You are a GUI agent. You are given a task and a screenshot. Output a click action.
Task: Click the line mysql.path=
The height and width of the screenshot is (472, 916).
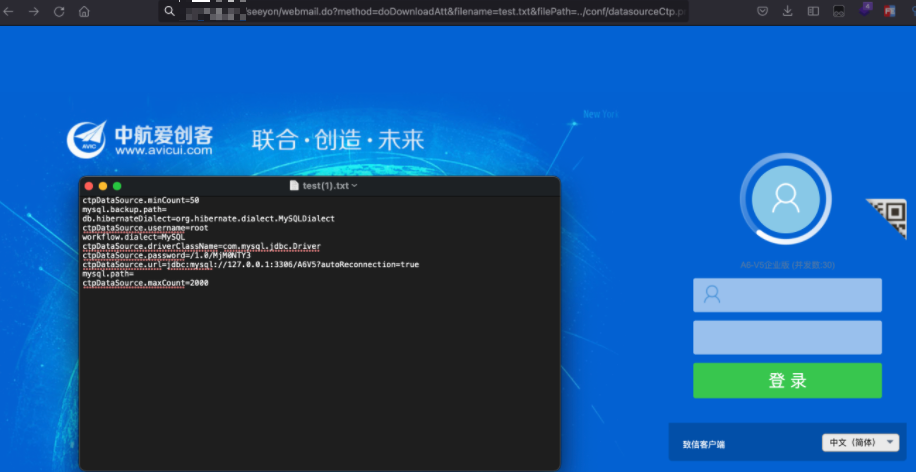[108, 273]
